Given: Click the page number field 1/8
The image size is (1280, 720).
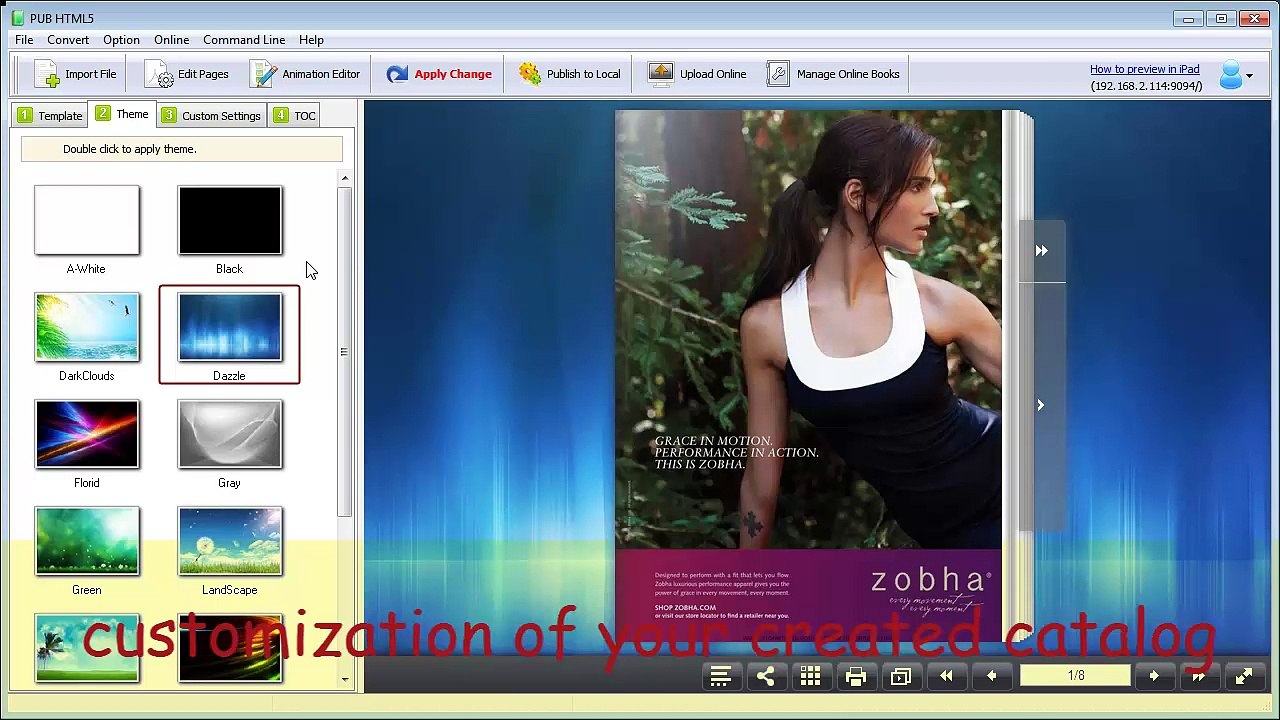Looking at the screenshot, I should pos(1076,676).
